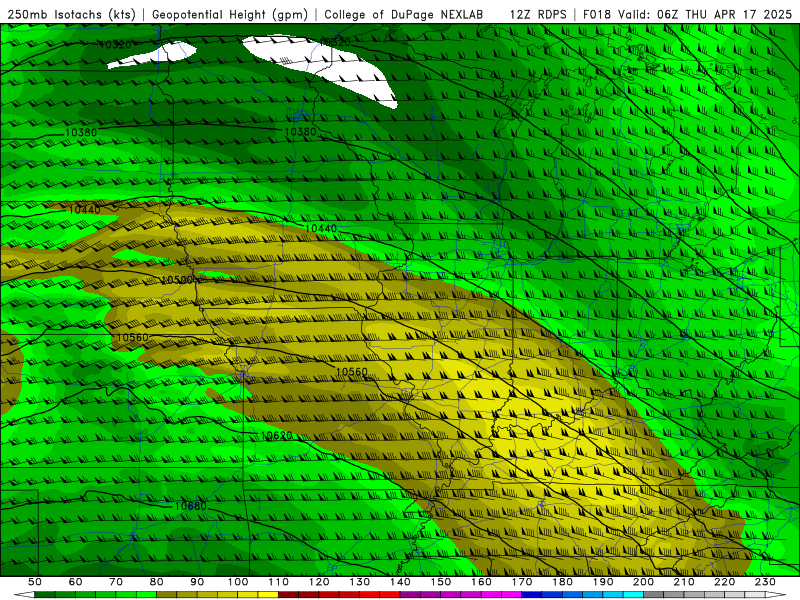
Task: Select the darkest gray color bar swatch
Action: tap(653, 594)
